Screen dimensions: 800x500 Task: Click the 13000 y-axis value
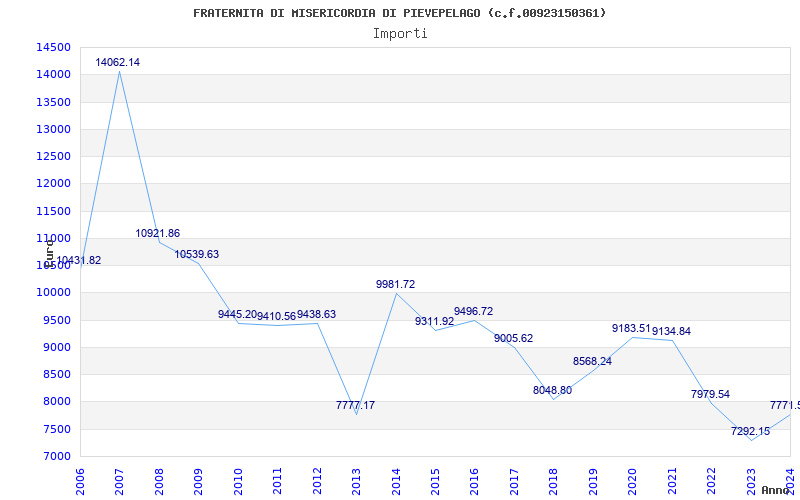pos(53,129)
